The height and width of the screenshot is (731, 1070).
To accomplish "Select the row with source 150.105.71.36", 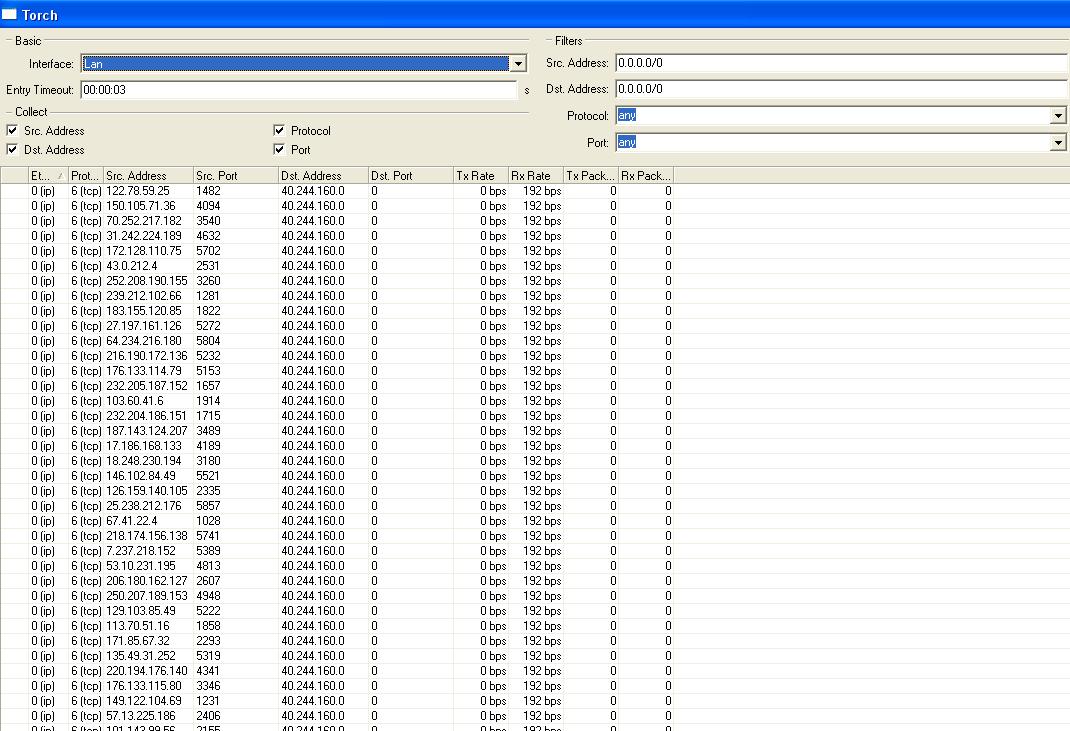I will (337, 206).
